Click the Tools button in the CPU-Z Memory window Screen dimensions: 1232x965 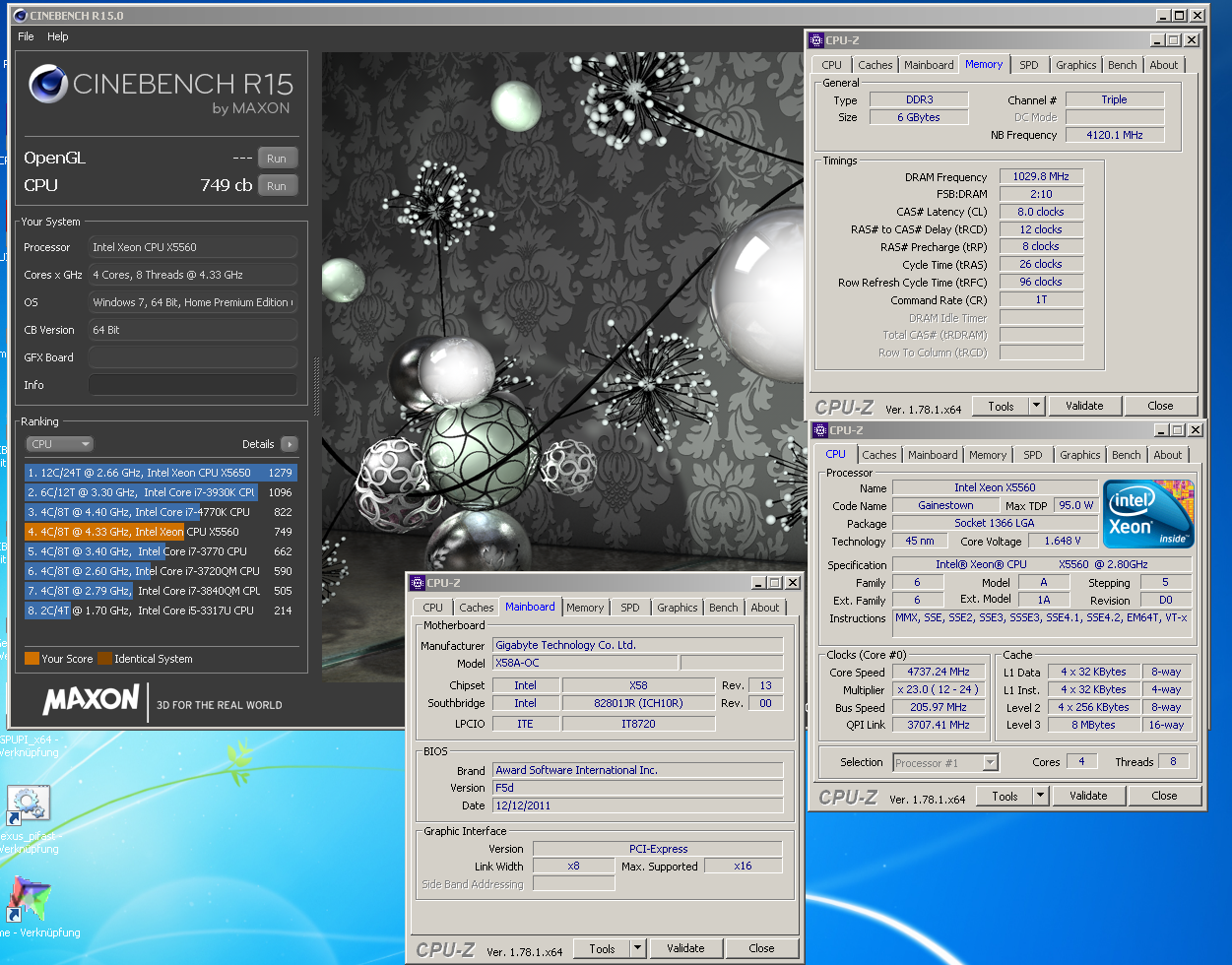click(x=1001, y=406)
